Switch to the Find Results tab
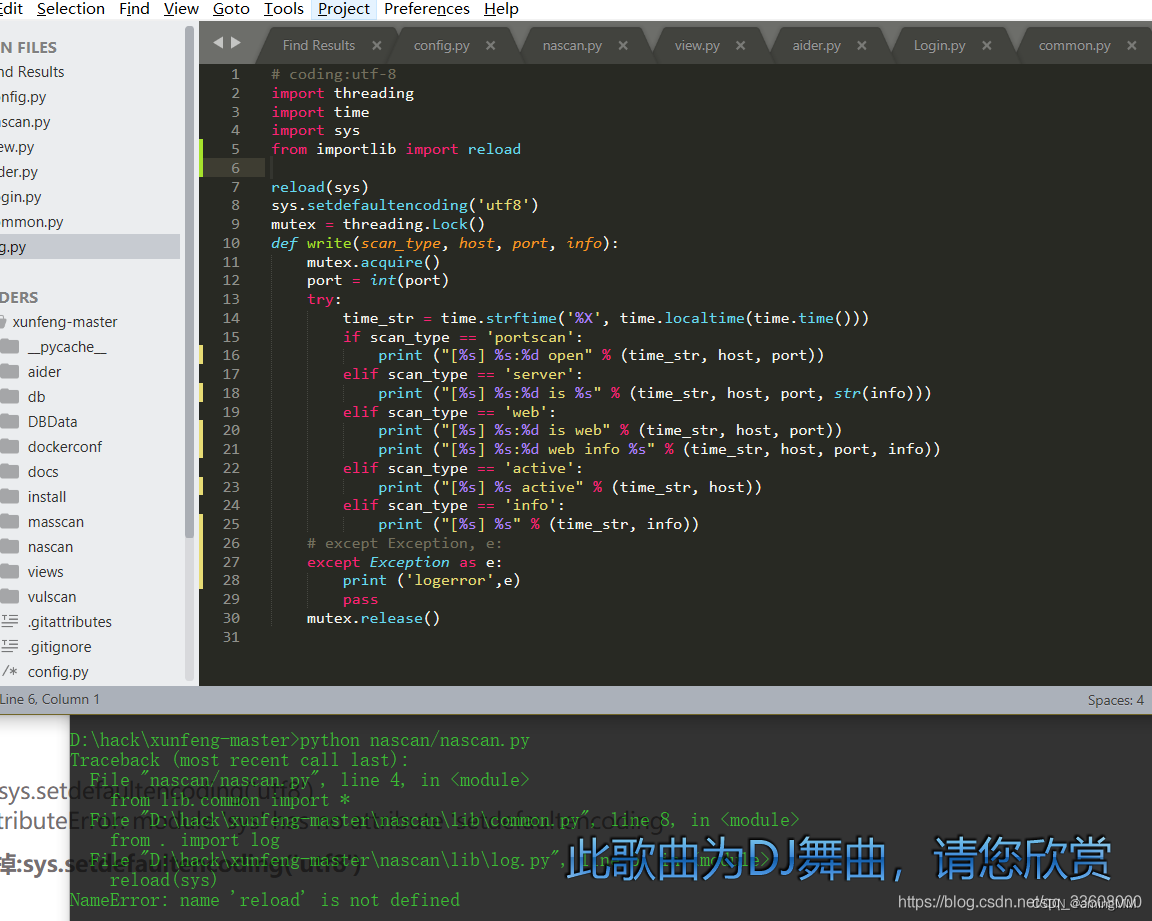This screenshot has width=1152, height=921. 319,46
